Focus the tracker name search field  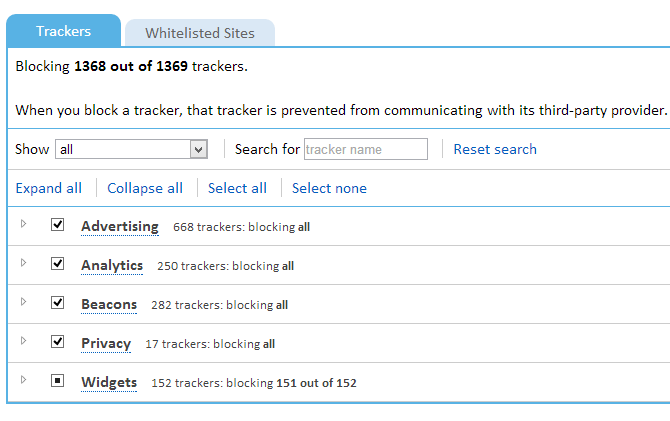[x=365, y=149]
